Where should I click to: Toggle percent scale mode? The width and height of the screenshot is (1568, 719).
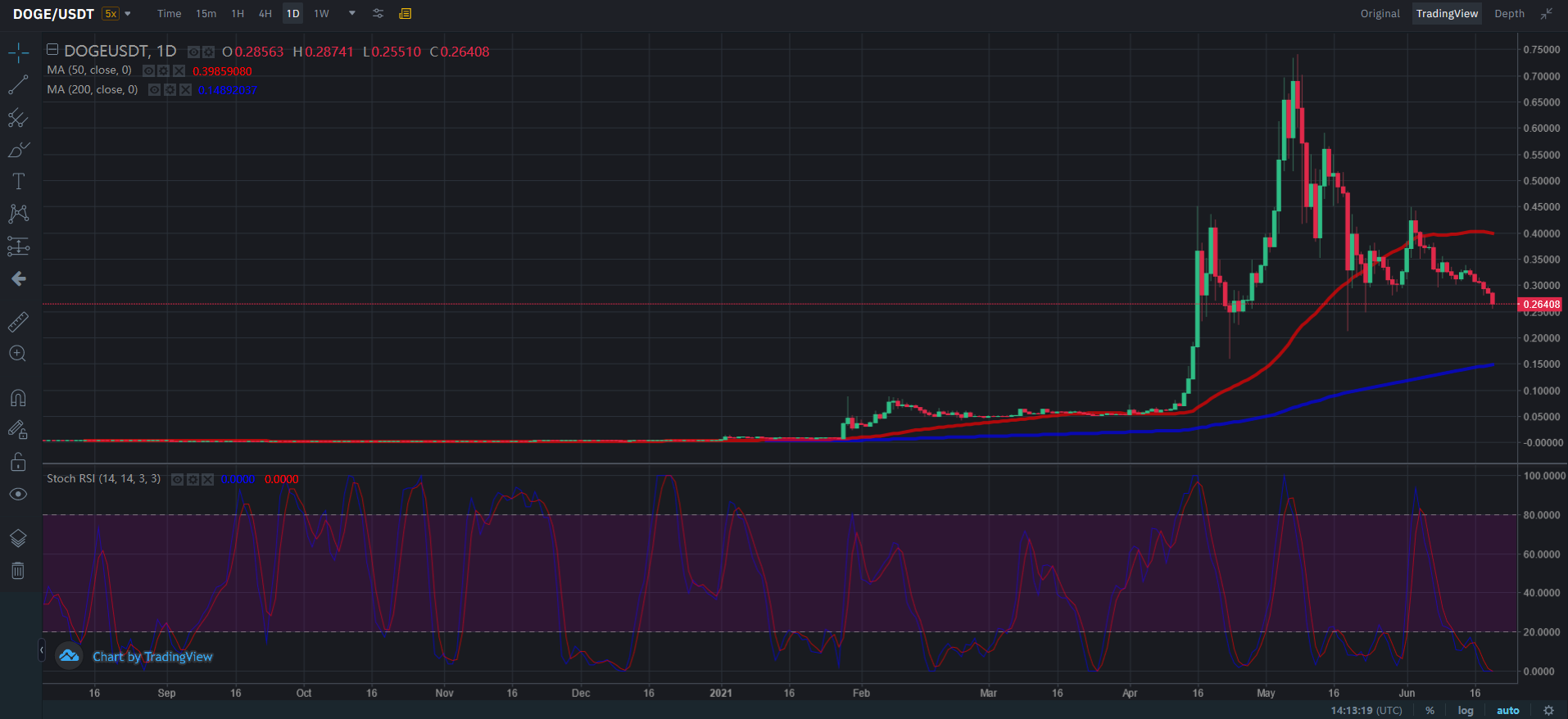1430,710
